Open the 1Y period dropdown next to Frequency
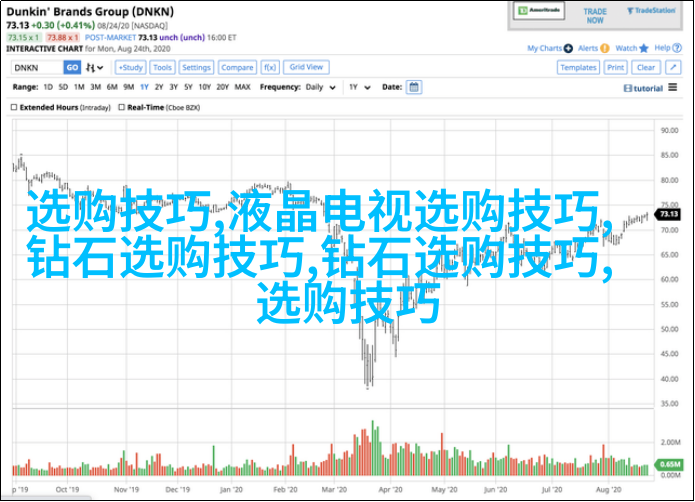695x502 pixels. [359, 87]
